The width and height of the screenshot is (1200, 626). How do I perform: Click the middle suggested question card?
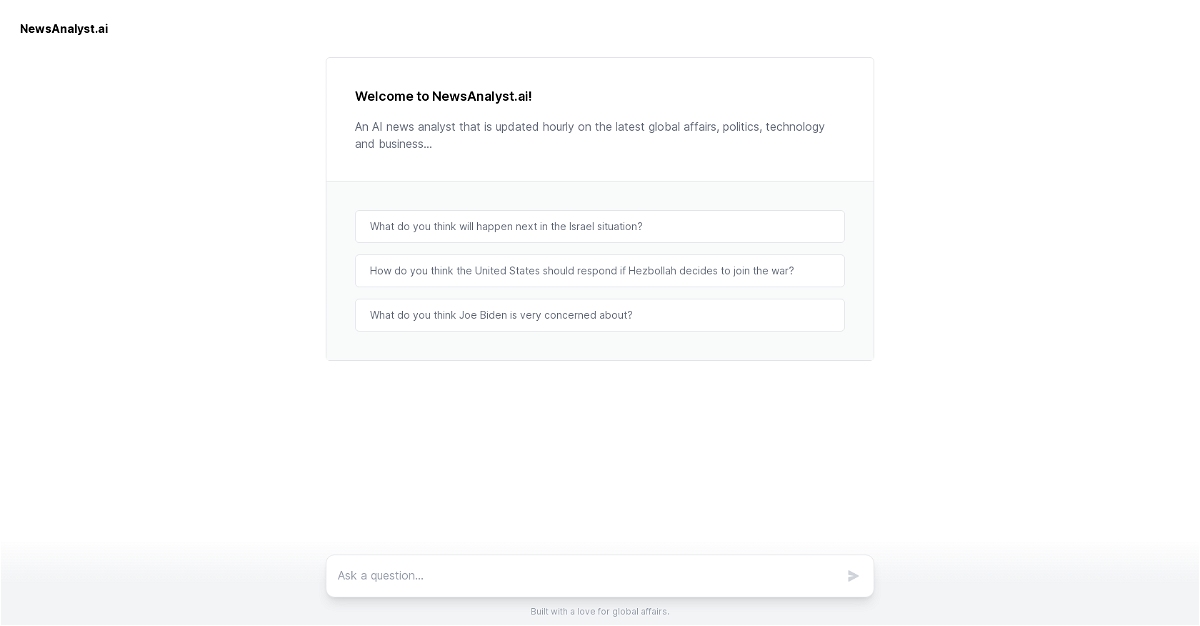[599, 271]
